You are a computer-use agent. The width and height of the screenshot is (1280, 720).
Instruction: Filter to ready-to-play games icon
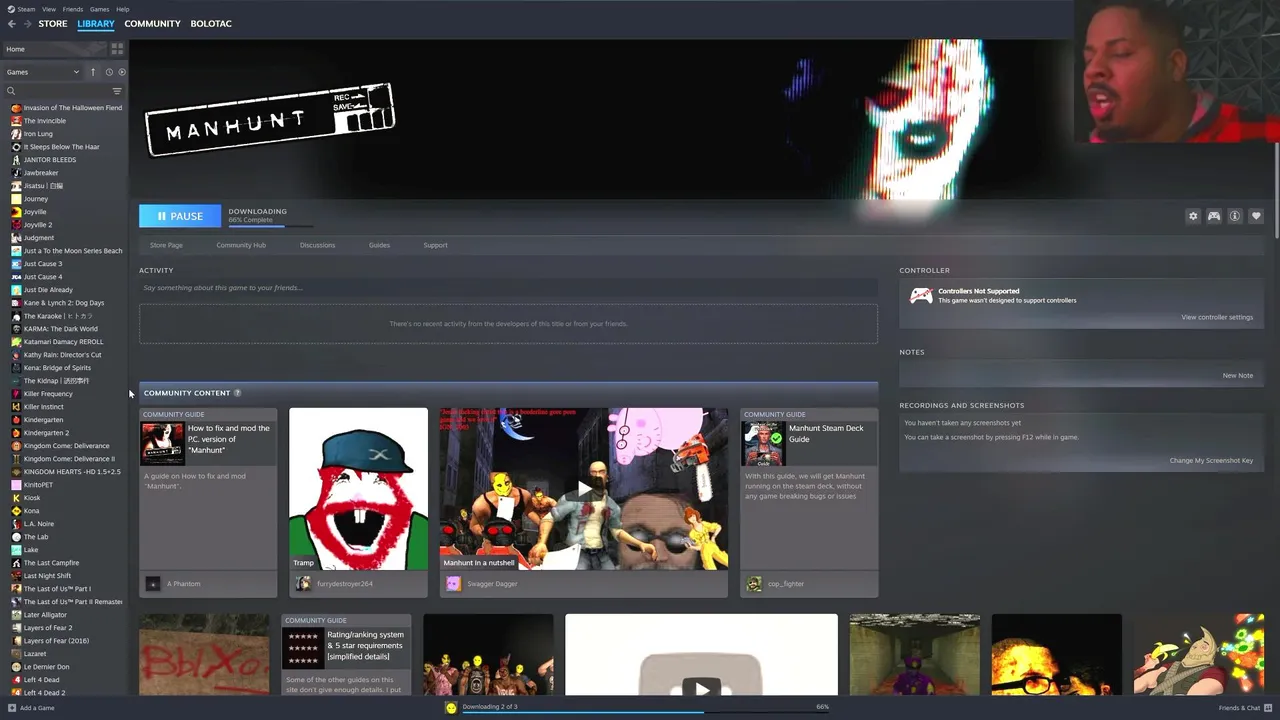[122, 72]
